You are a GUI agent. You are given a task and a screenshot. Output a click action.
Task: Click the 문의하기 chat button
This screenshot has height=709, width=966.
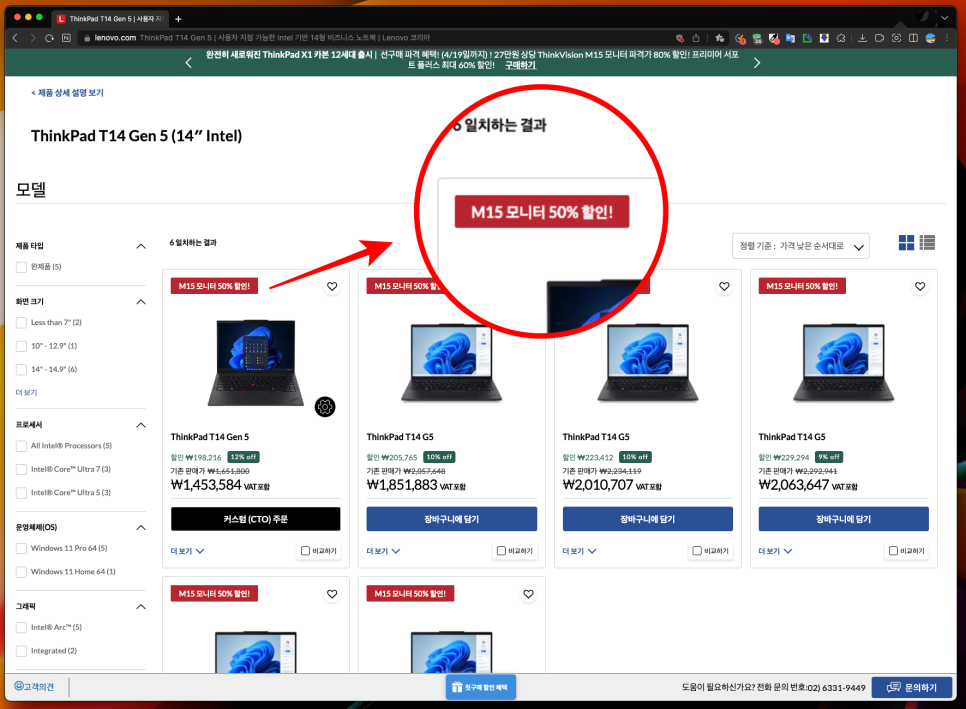click(912, 687)
